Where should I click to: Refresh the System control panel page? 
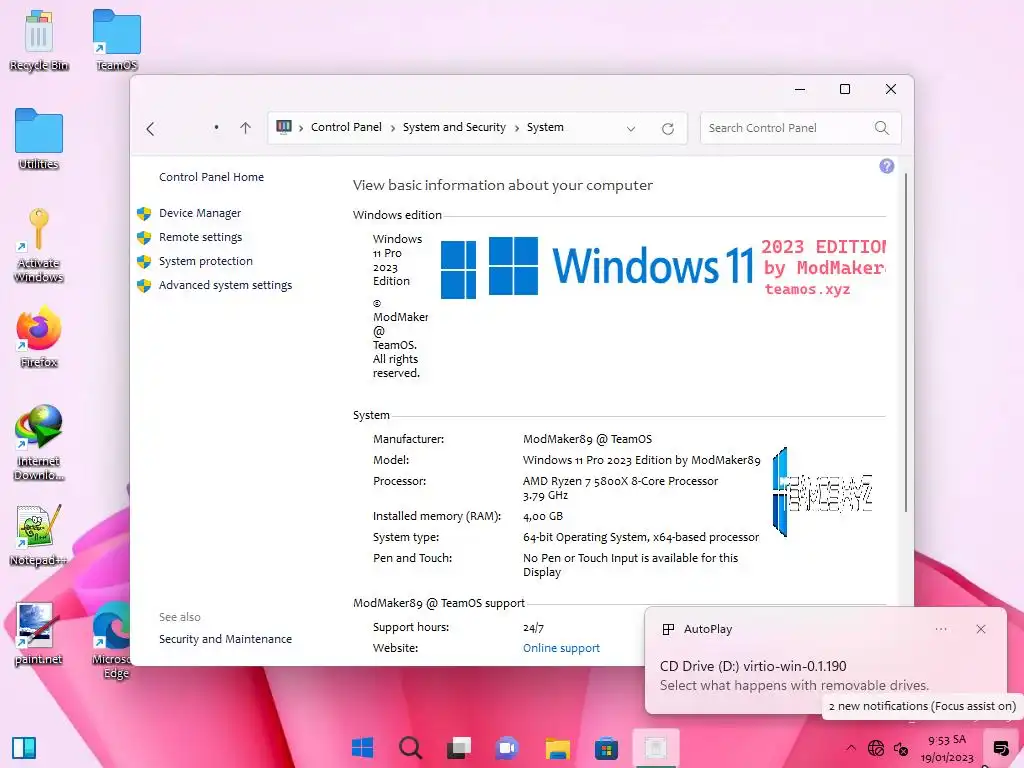click(x=667, y=129)
